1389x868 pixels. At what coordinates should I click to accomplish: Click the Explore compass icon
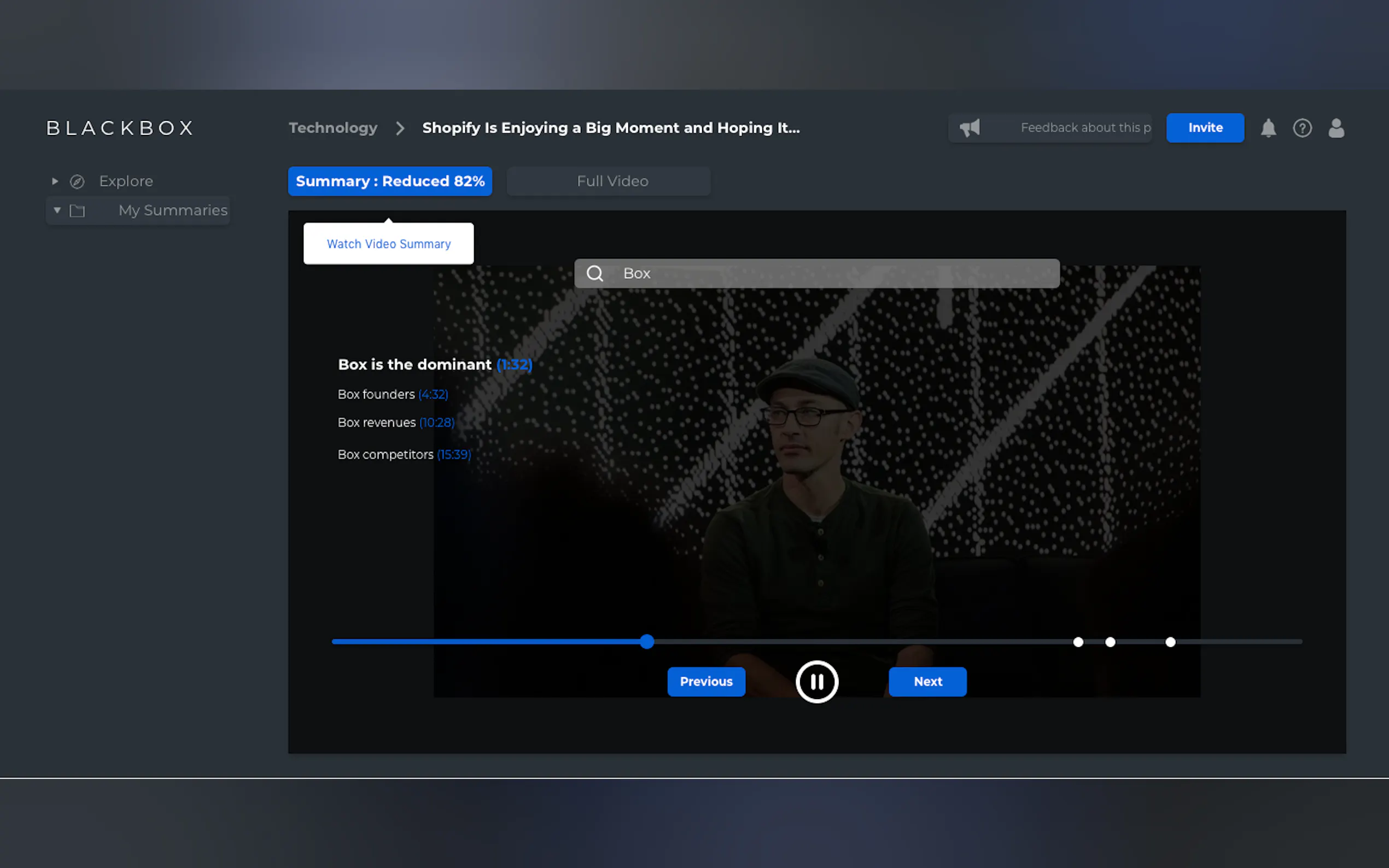point(77,181)
